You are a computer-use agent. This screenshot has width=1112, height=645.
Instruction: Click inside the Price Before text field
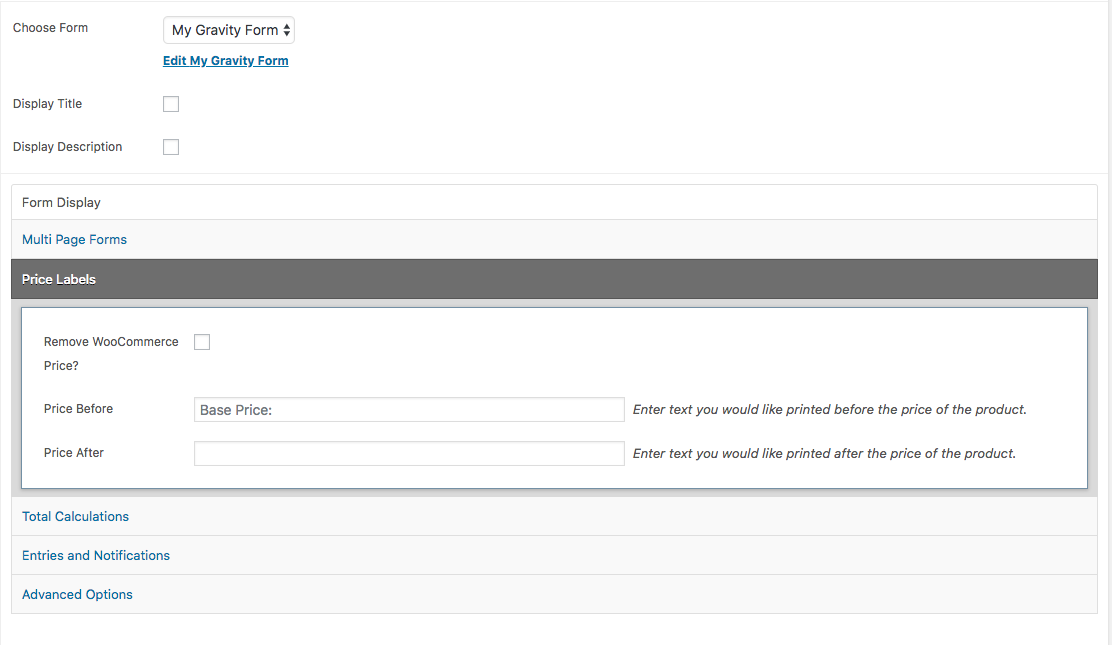click(409, 409)
